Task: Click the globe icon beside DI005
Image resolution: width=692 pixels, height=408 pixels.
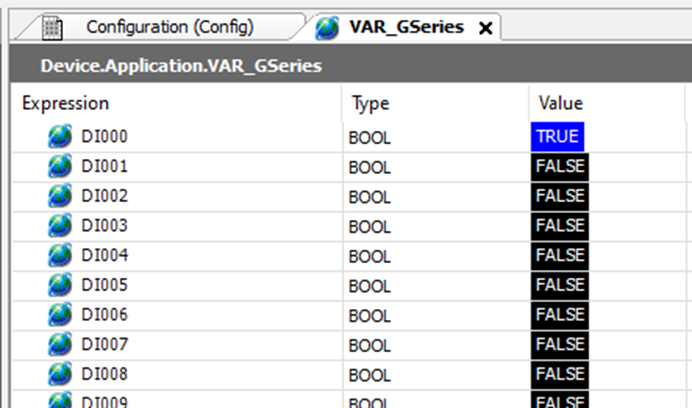Action: tap(61, 286)
